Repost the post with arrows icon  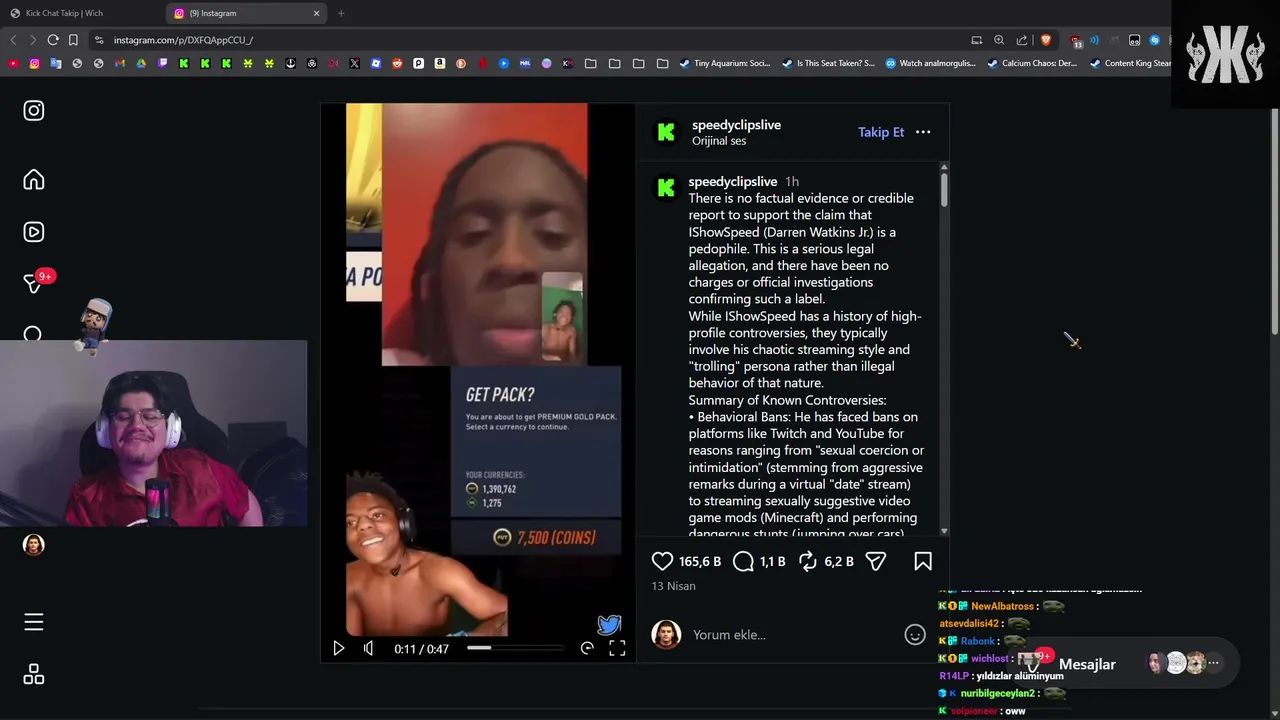click(808, 561)
